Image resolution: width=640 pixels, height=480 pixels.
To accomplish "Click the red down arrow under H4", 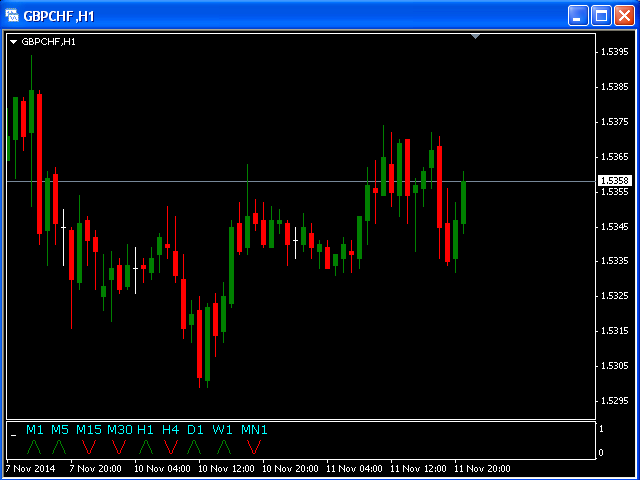I will pos(170,446).
